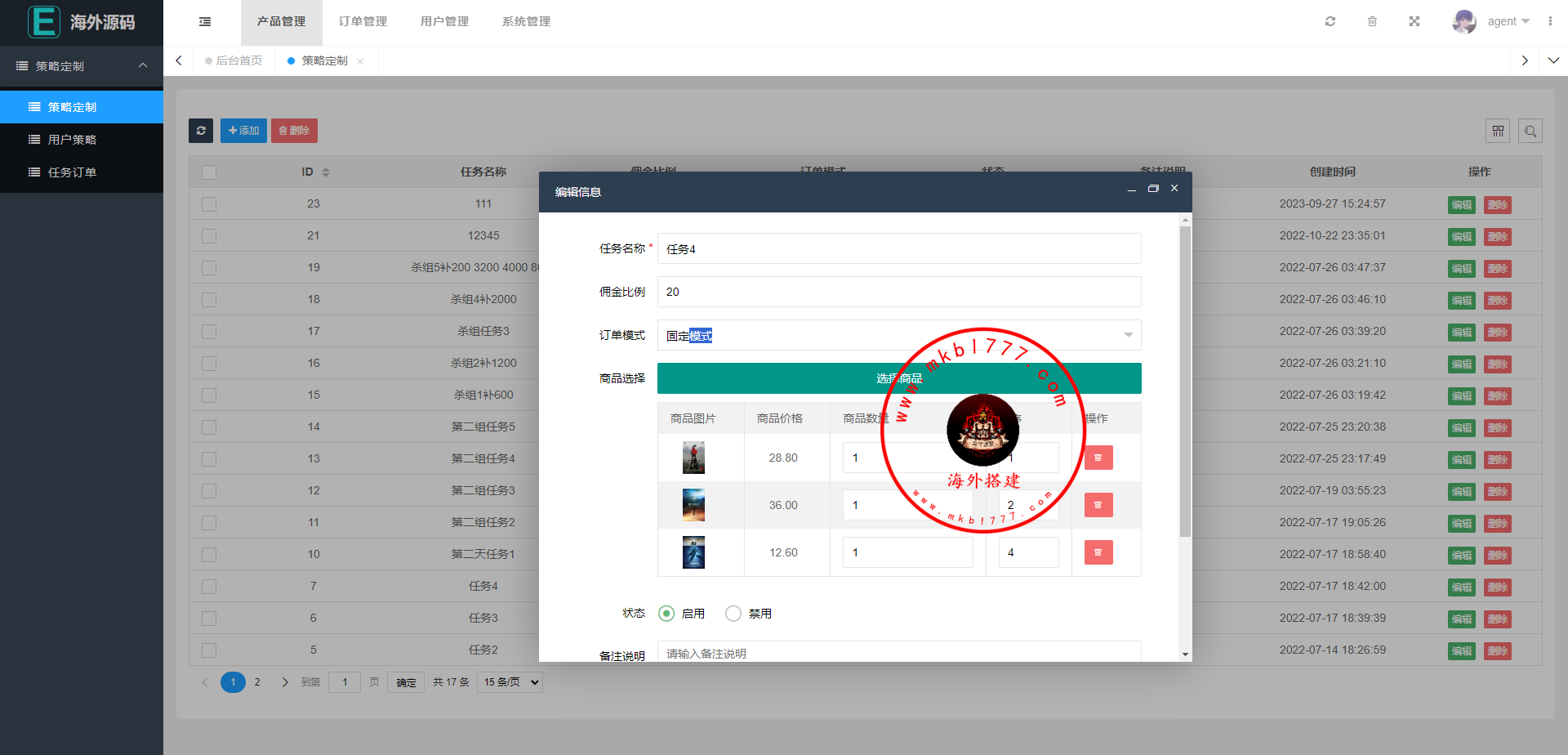Open the agent user dropdown
The height and width of the screenshot is (755, 1568).
1508,21
